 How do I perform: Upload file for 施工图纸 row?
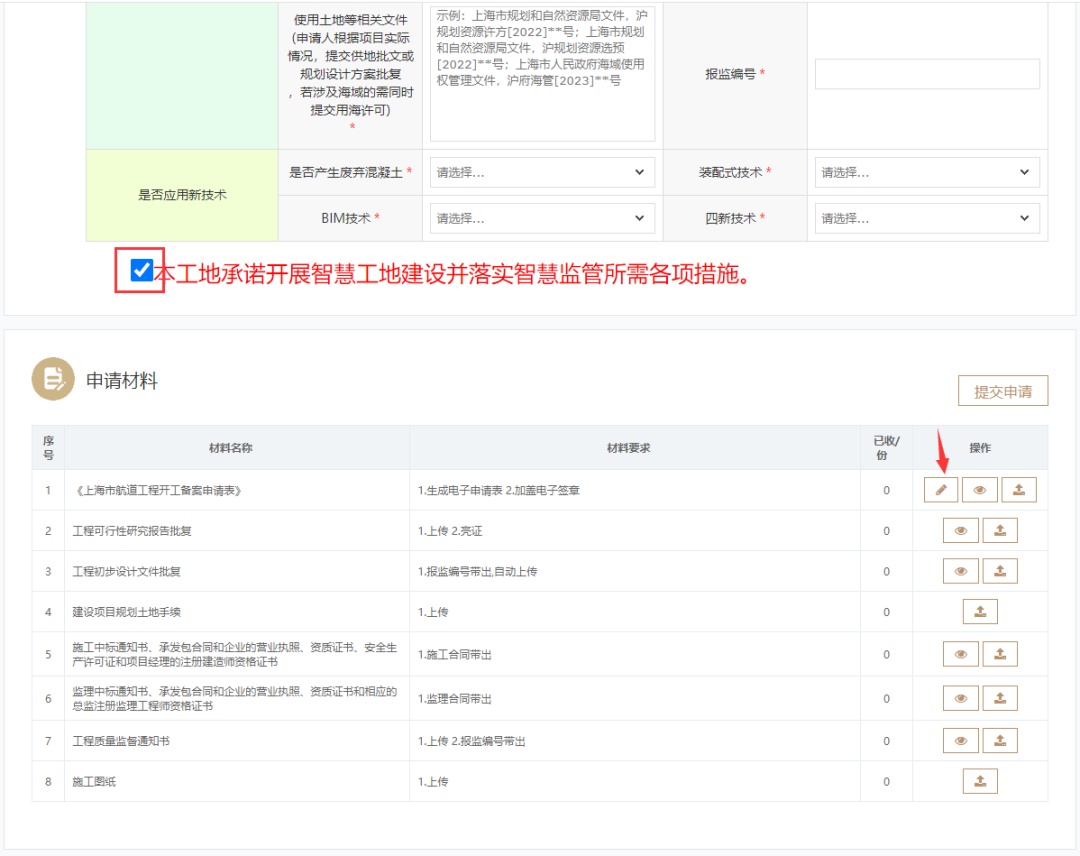click(980, 781)
